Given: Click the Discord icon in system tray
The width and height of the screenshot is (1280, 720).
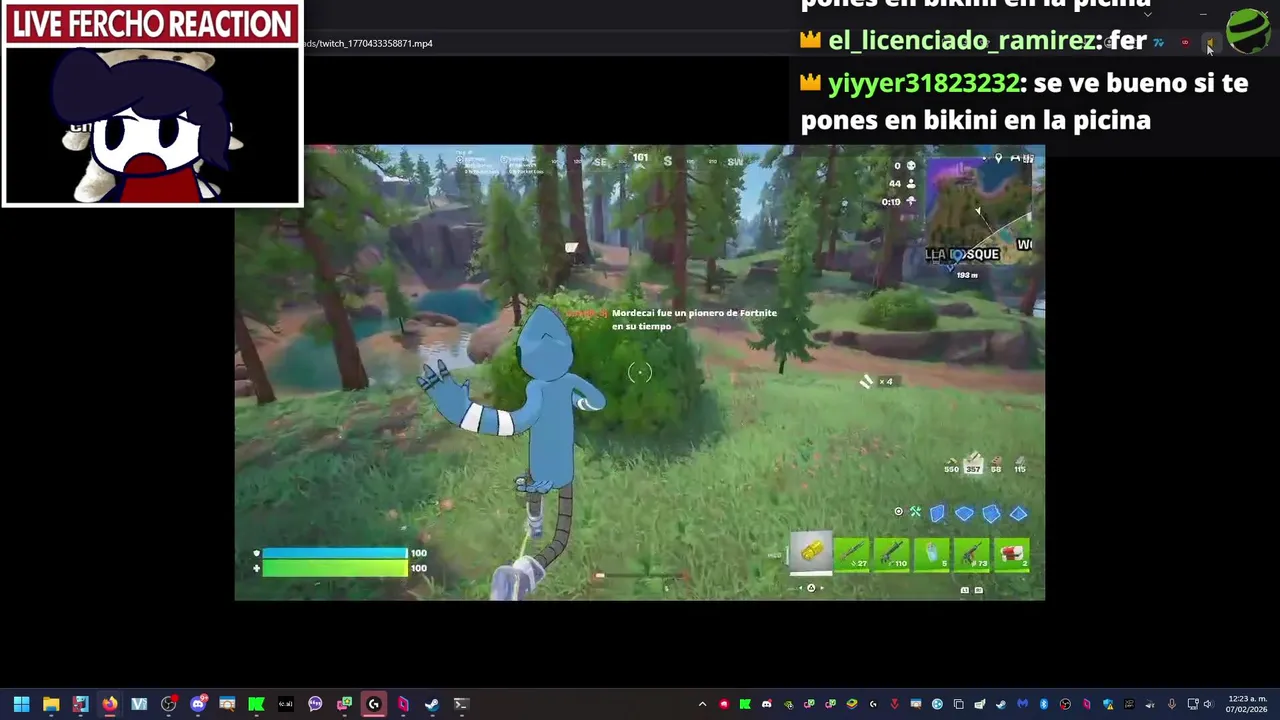Looking at the screenshot, I should coord(767,704).
